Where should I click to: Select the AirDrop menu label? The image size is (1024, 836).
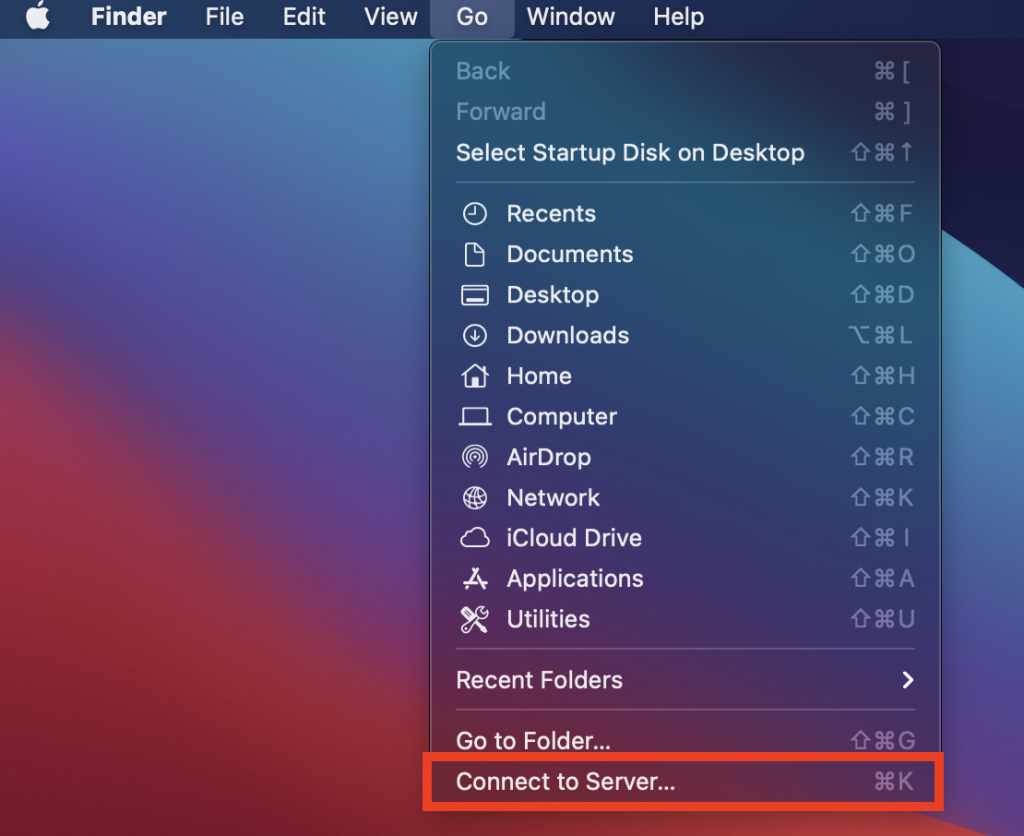pyautogui.click(x=549, y=457)
